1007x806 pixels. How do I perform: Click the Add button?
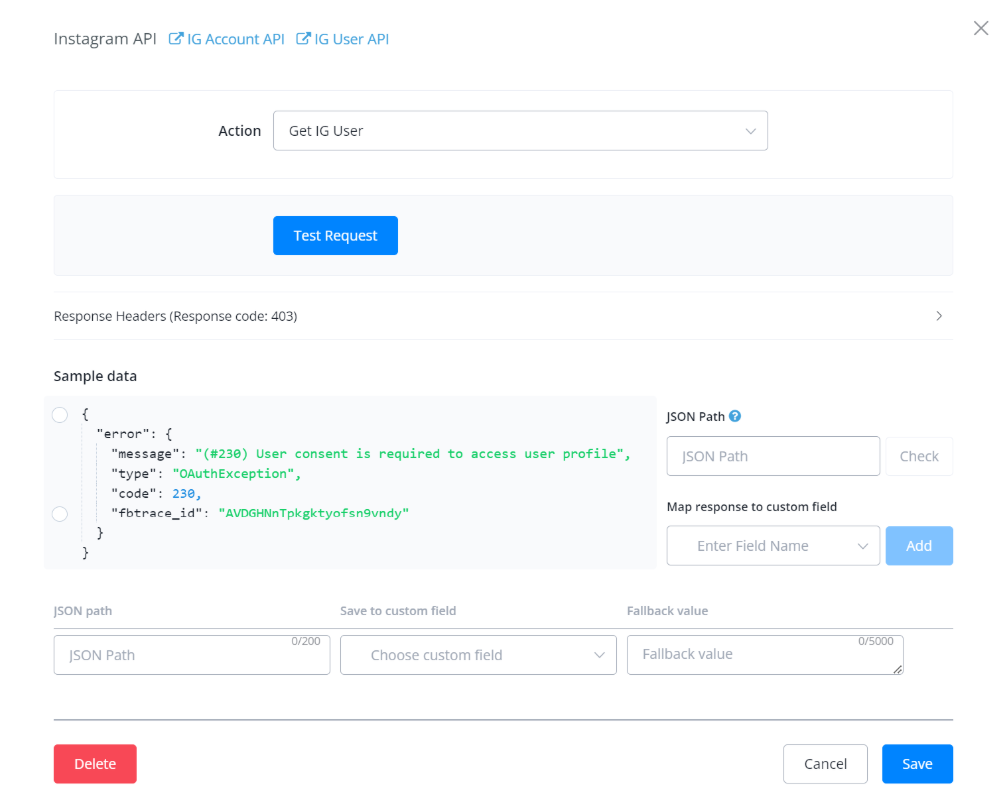919,546
